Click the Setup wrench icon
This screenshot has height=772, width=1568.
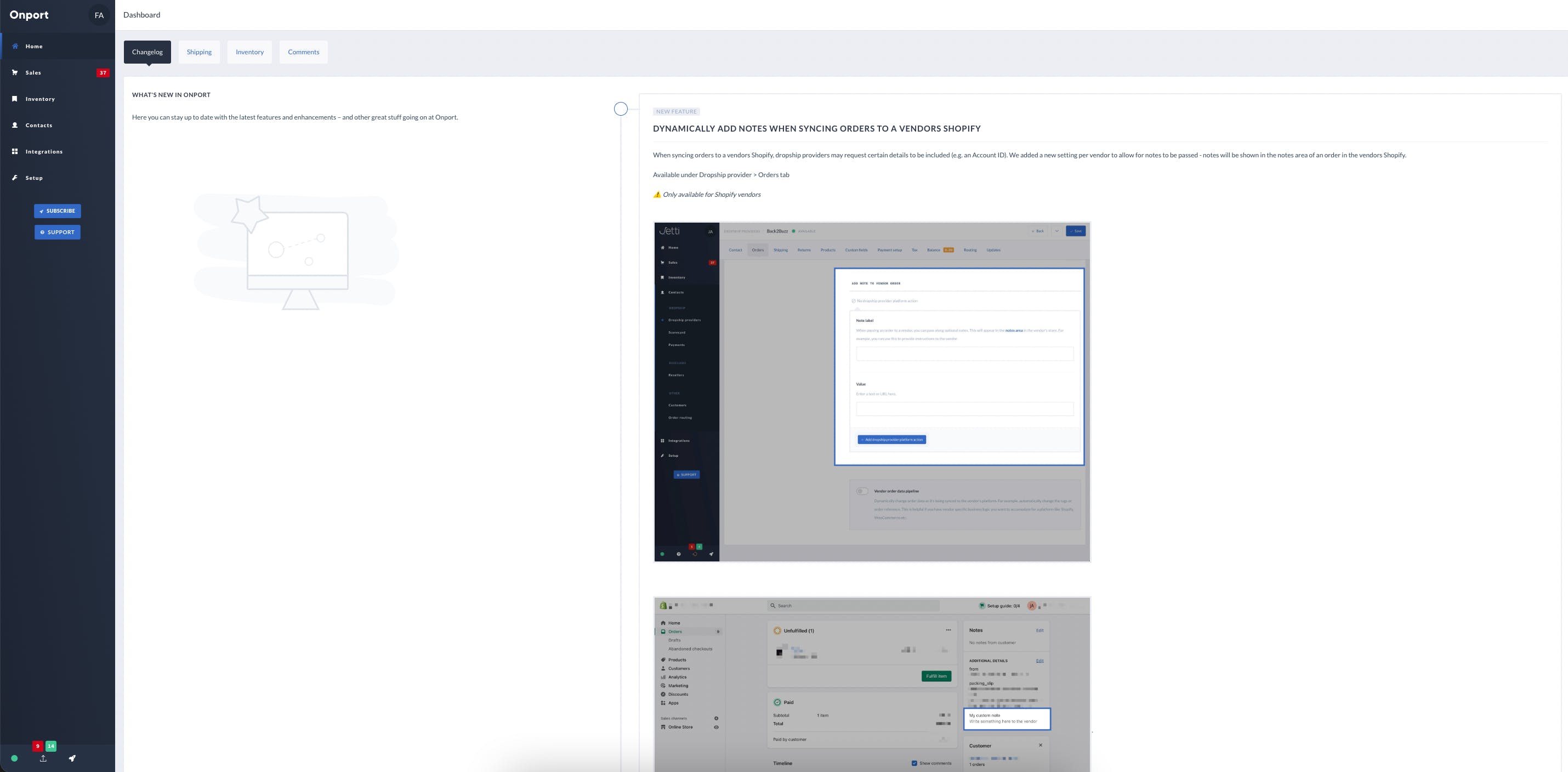[15, 178]
